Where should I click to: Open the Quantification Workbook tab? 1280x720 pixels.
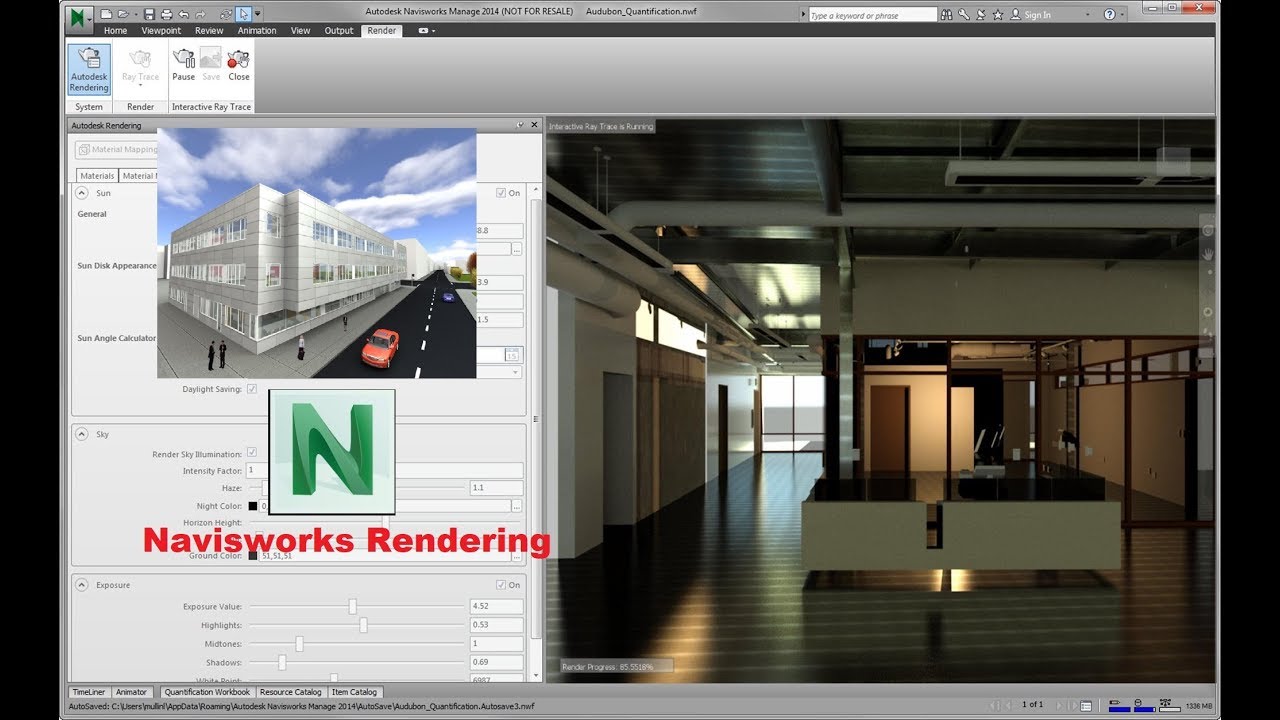(207, 692)
